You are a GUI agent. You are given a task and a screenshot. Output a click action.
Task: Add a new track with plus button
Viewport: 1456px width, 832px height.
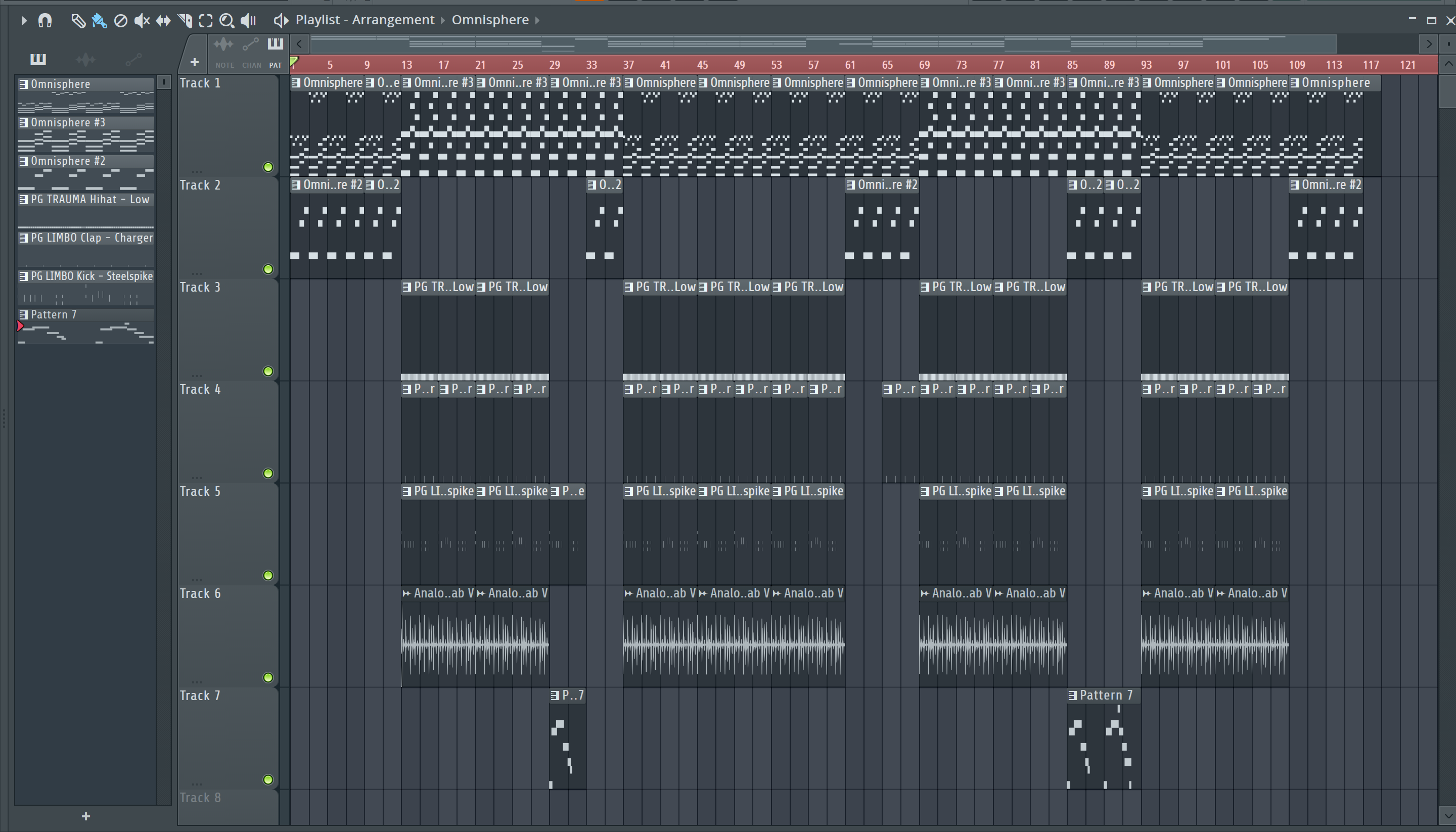tap(194, 62)
